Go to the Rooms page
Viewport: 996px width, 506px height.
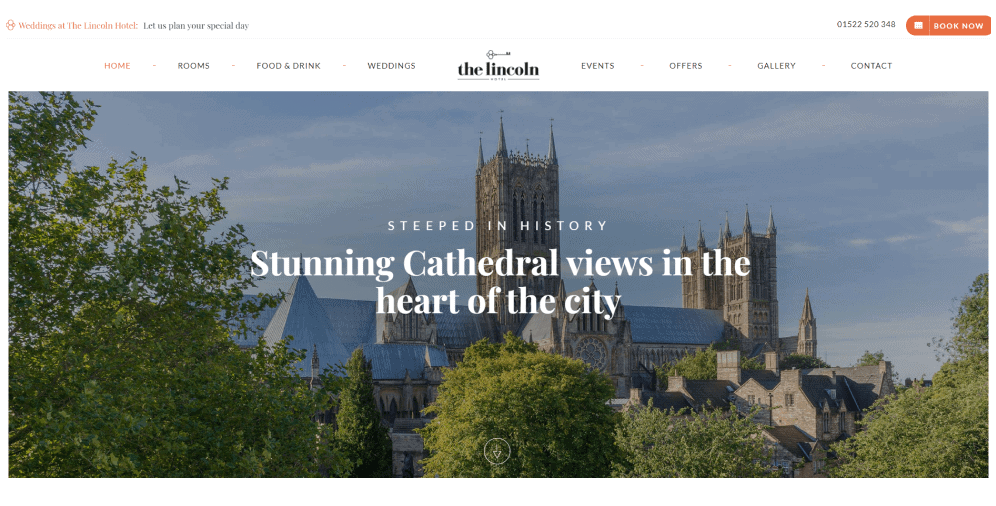click(193, 65)
